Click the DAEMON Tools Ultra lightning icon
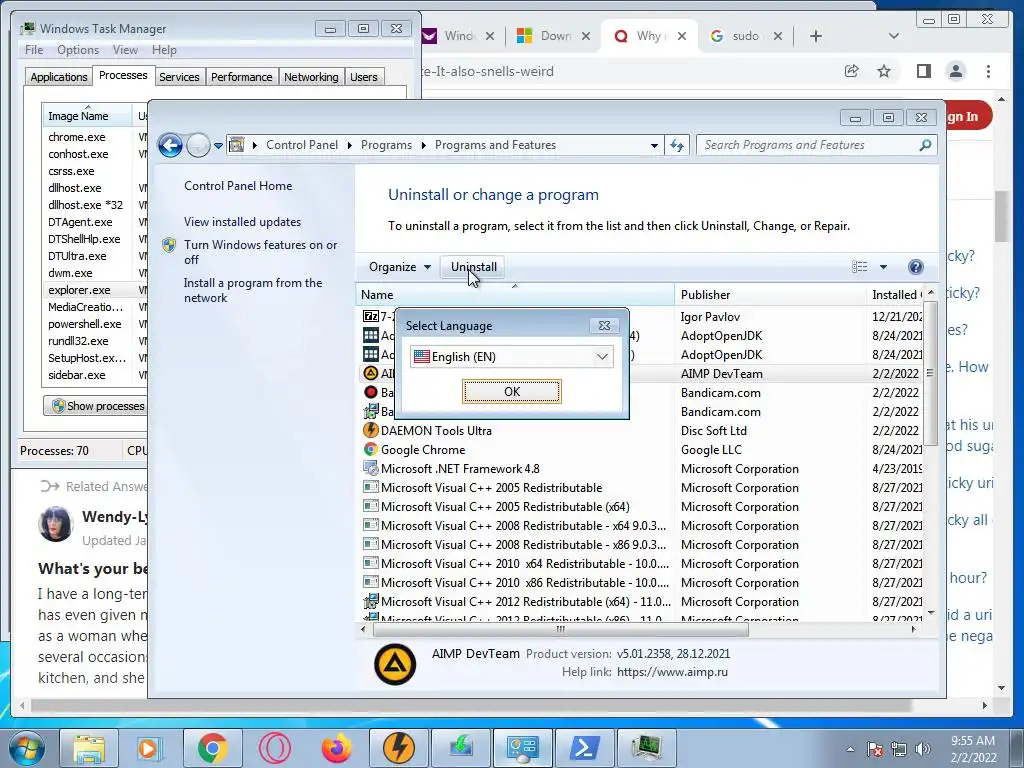1024x768 pixels. pyautogui.click(x=370, y=430)
